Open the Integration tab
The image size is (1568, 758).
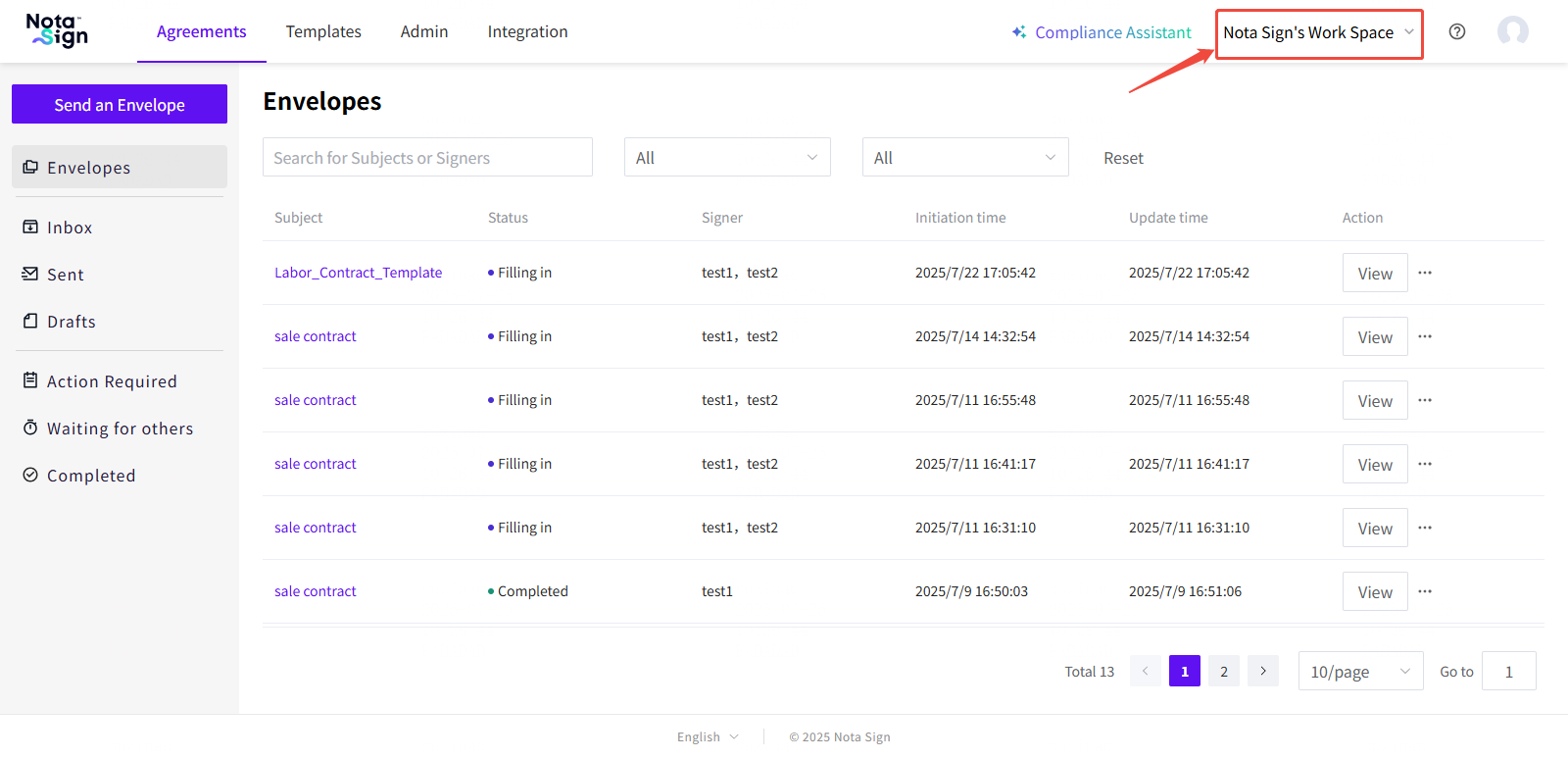click(x=527, y=31)
